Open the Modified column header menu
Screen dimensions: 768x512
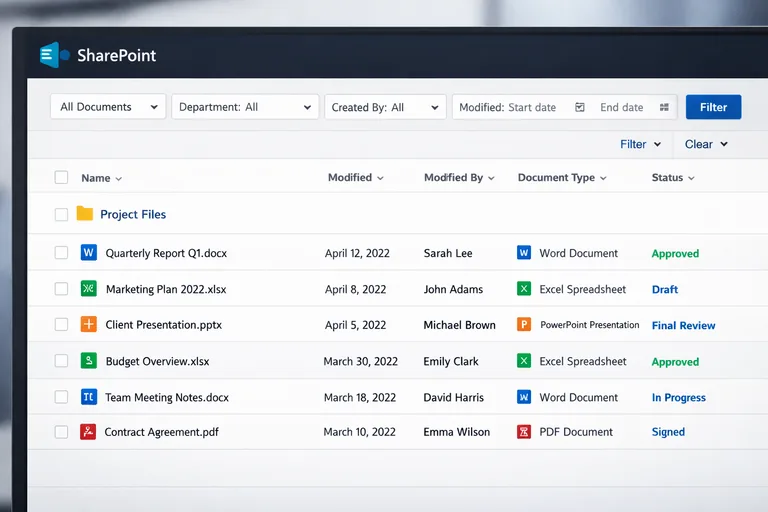pos(356,177)
